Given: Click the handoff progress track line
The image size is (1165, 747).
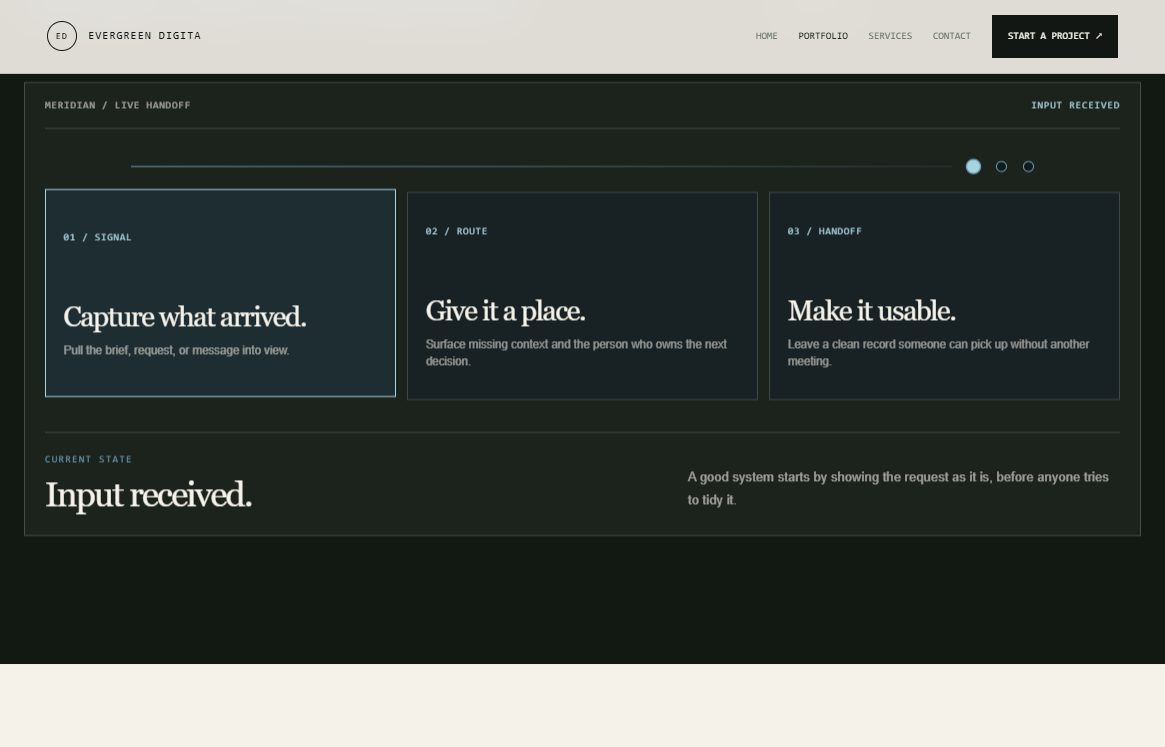Looking at the screenshot, I should [541, 166].
